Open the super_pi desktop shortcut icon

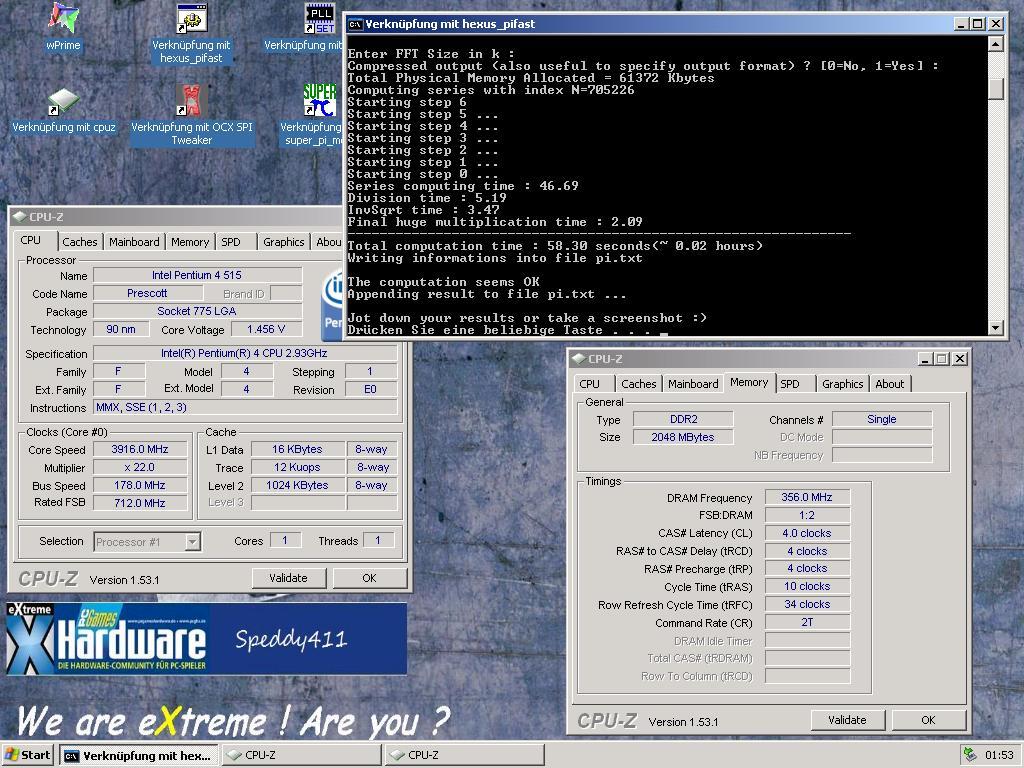point(319,101)
